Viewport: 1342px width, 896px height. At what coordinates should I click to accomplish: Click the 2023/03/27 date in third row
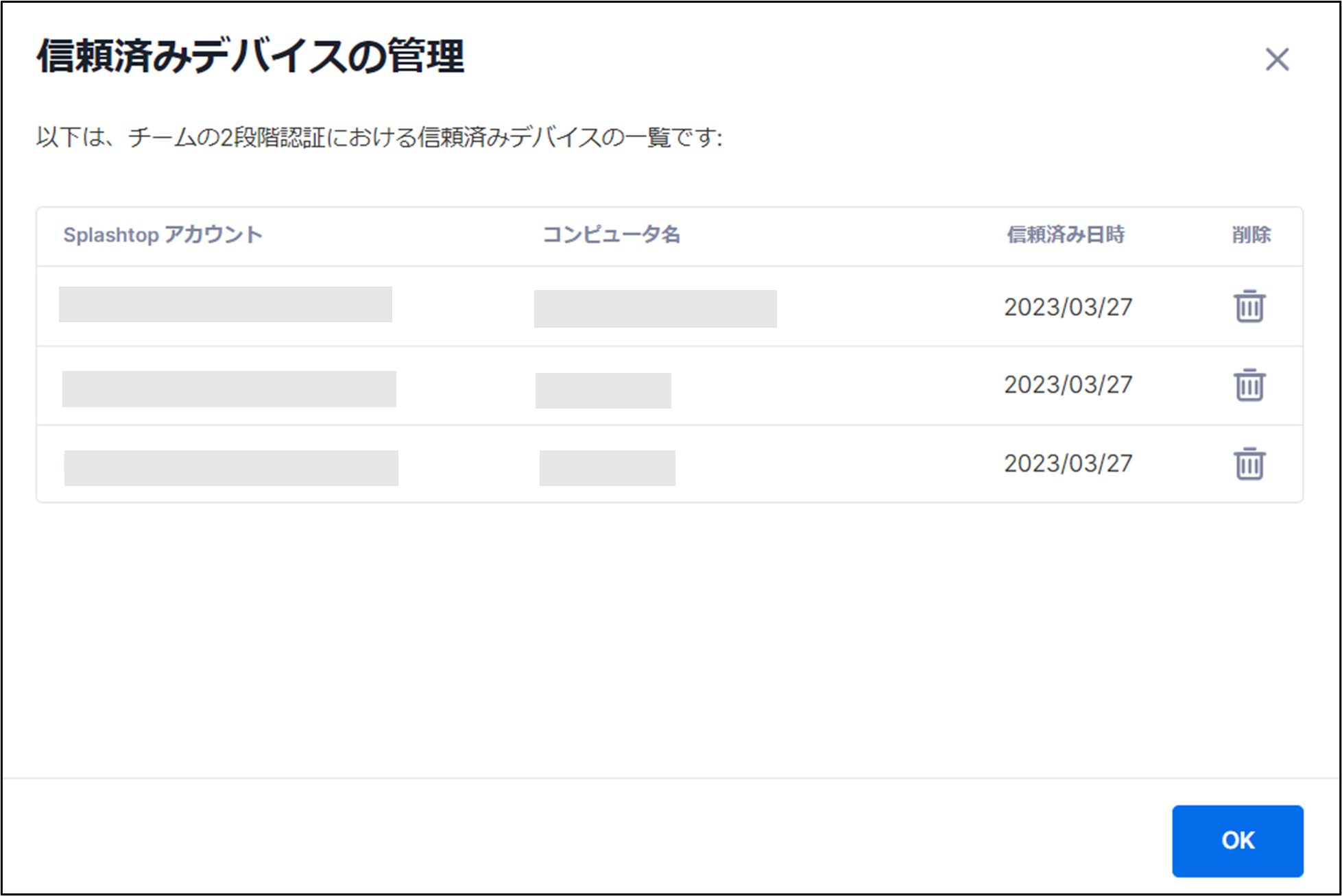pos(1068,464)
